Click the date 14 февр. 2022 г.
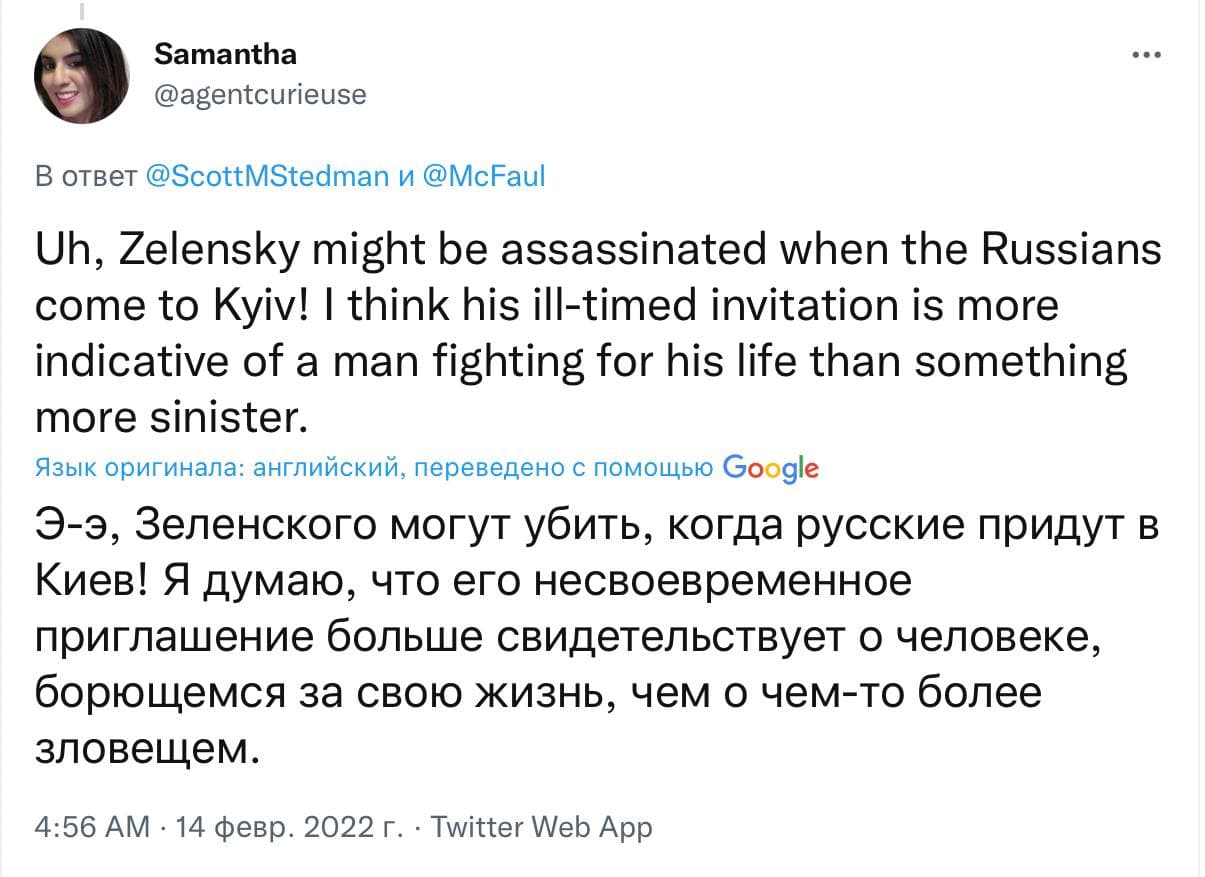The width and height of the screenshot is (1205, 877). click(289, 828)
